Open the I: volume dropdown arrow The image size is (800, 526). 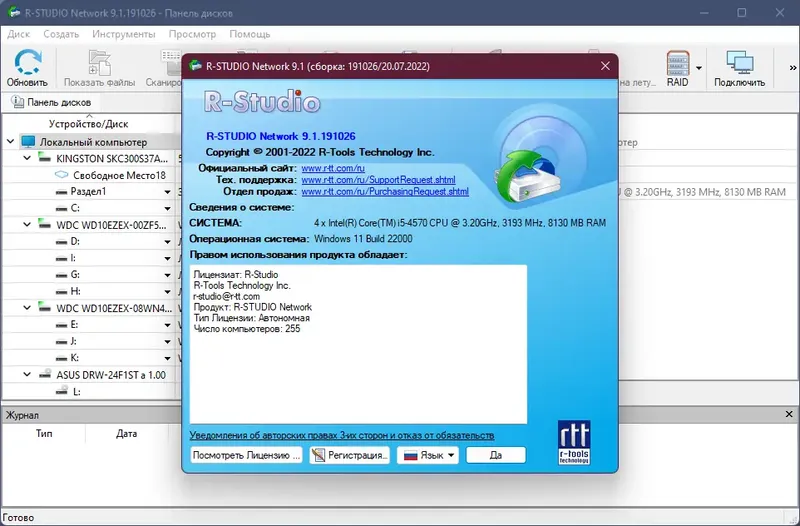pyautogui.click(x=167, y=259)
